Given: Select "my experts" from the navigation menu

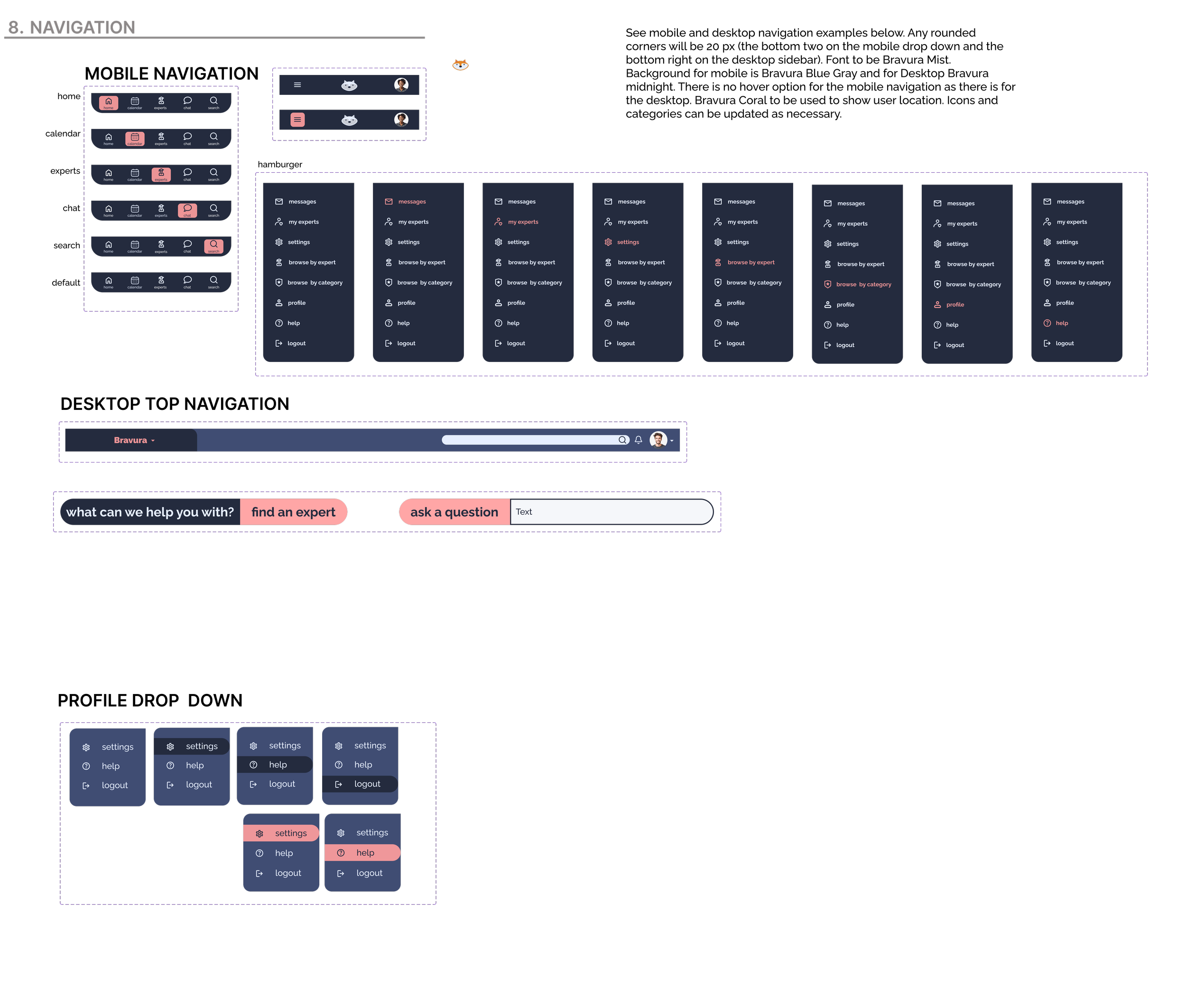Looking at the screenshot, I should (x=304, y=222).
